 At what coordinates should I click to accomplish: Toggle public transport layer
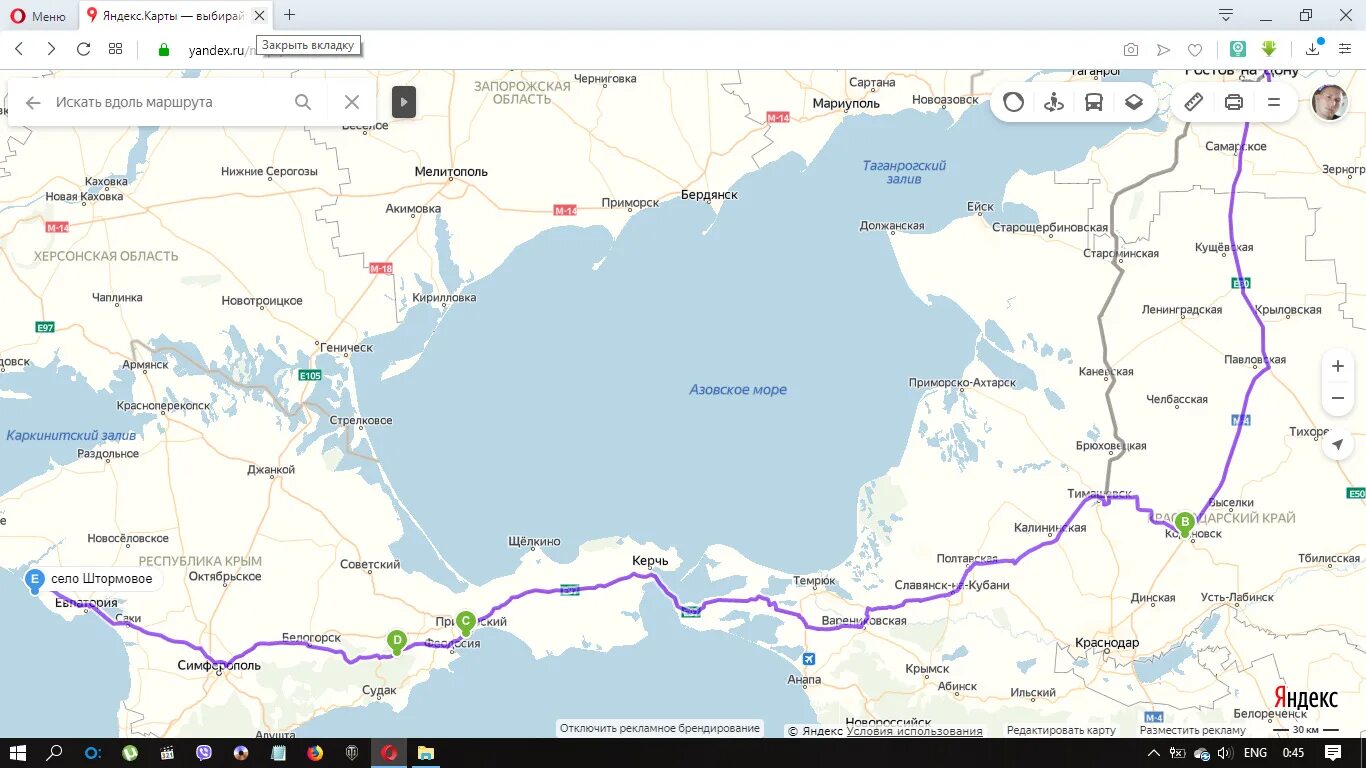[x=1094, y=102]
